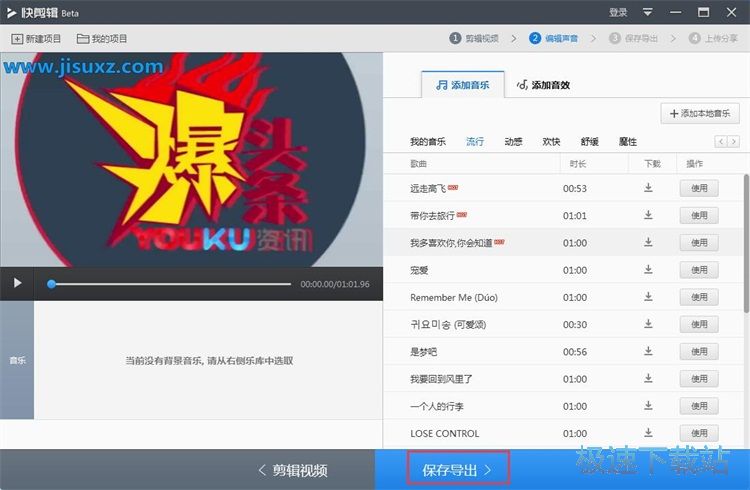Select 欢快 music category

(551, 142)
